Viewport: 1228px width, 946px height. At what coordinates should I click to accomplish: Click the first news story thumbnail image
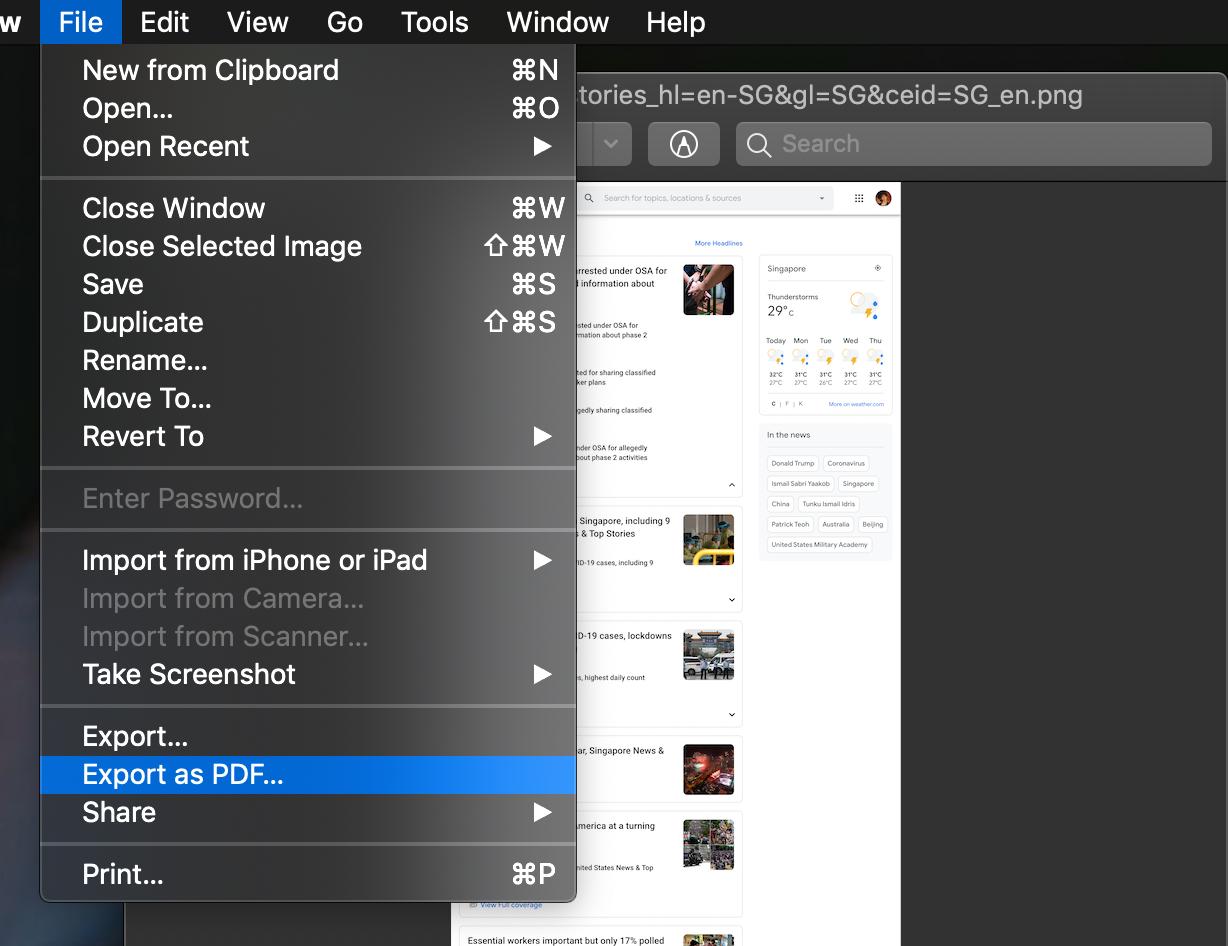pos(708,290)
